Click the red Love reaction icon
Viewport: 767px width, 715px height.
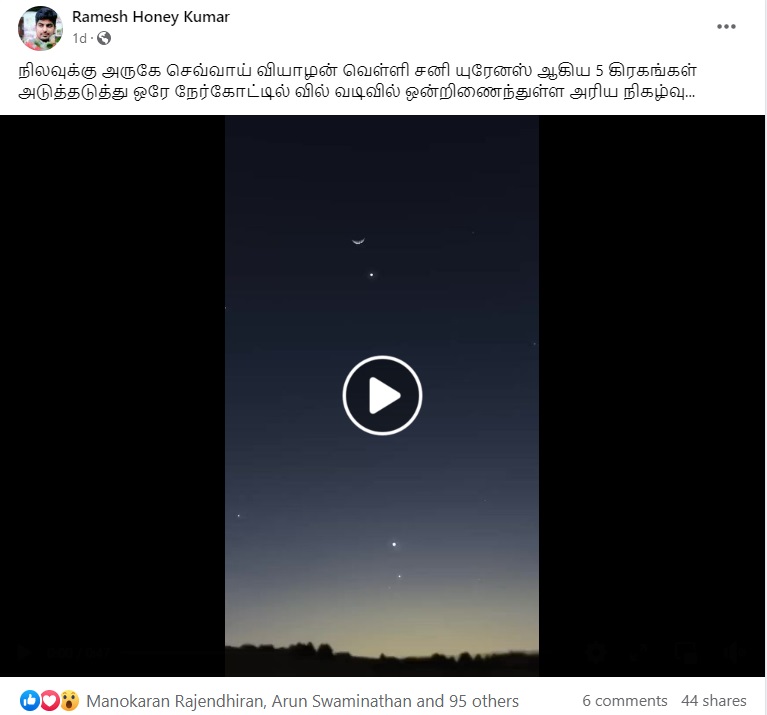49,700
